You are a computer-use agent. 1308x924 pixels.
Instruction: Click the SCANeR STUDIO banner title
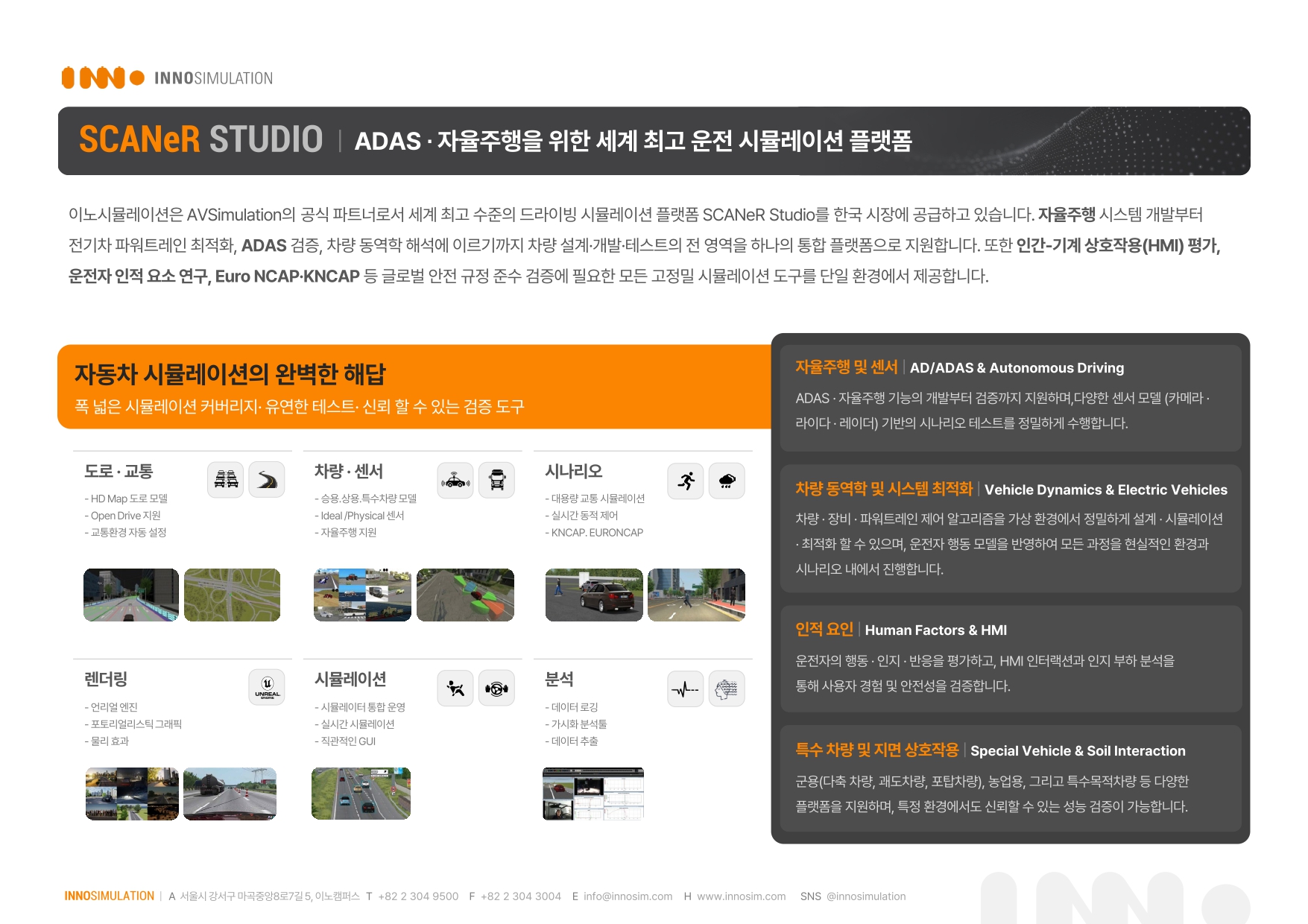pyautogui.click(x=201, y=140)
